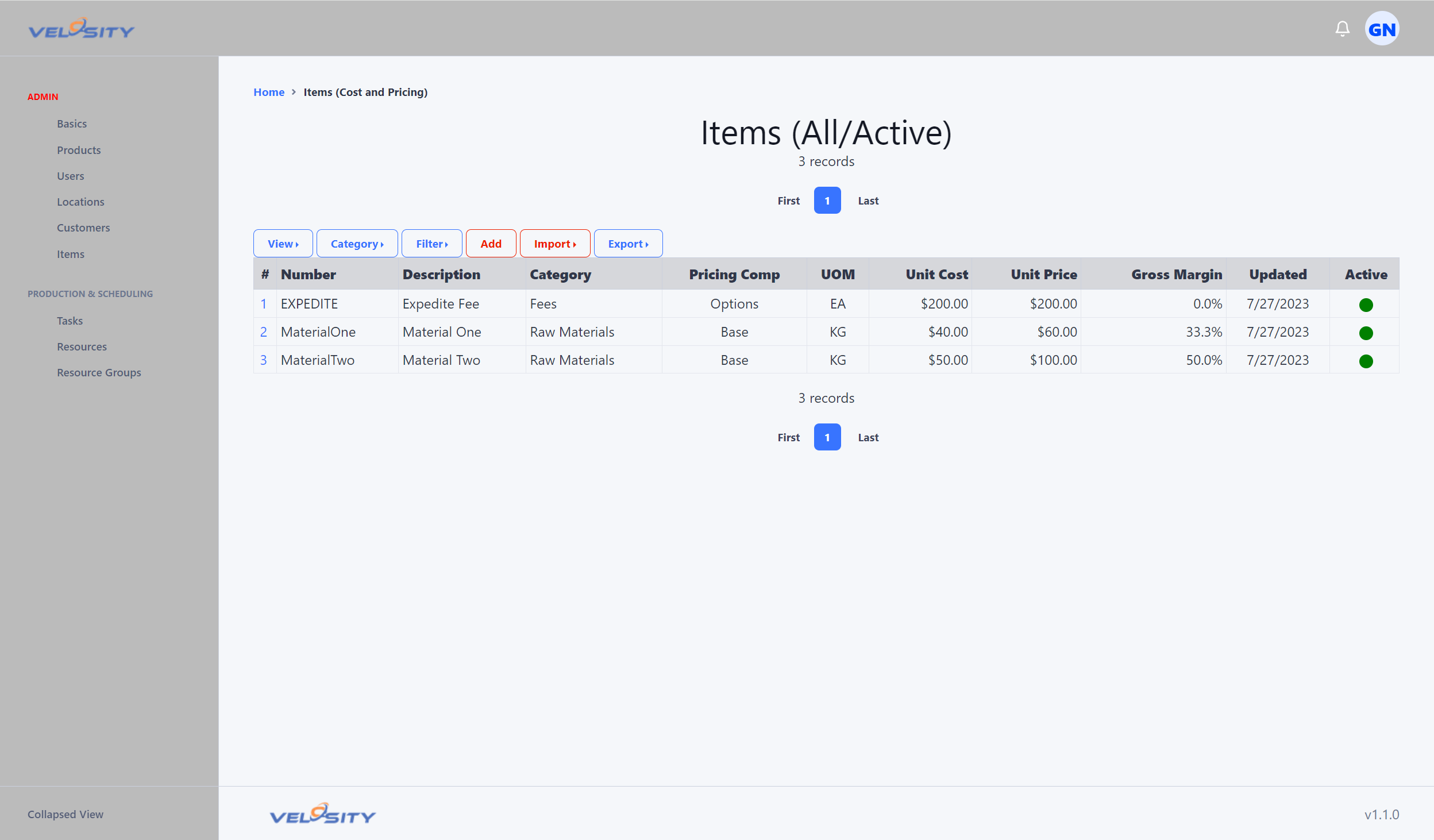Open item row number 1 link
The width and height of the screenshot is (1434, 840).
tap(264, 304)
